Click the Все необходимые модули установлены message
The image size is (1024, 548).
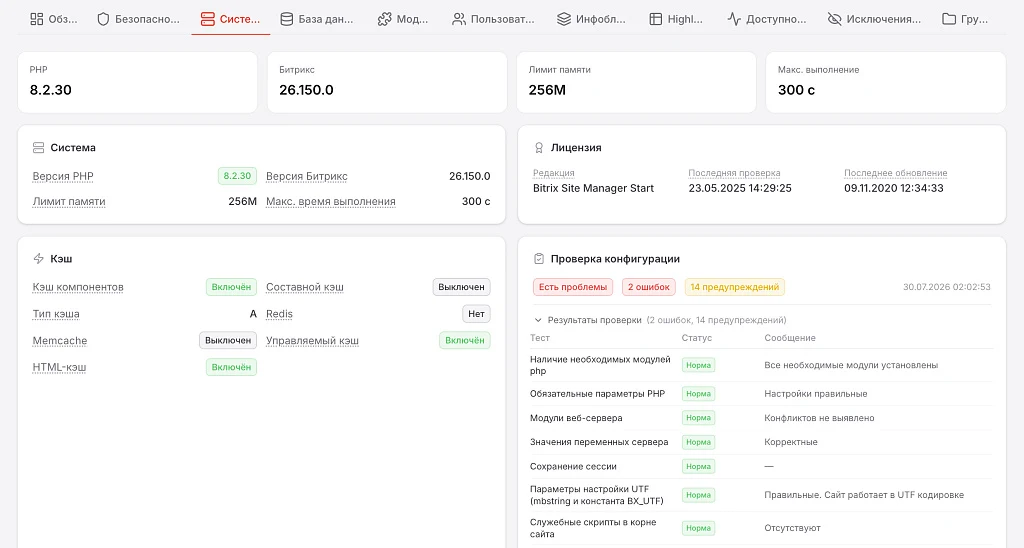tap(851, 365)
